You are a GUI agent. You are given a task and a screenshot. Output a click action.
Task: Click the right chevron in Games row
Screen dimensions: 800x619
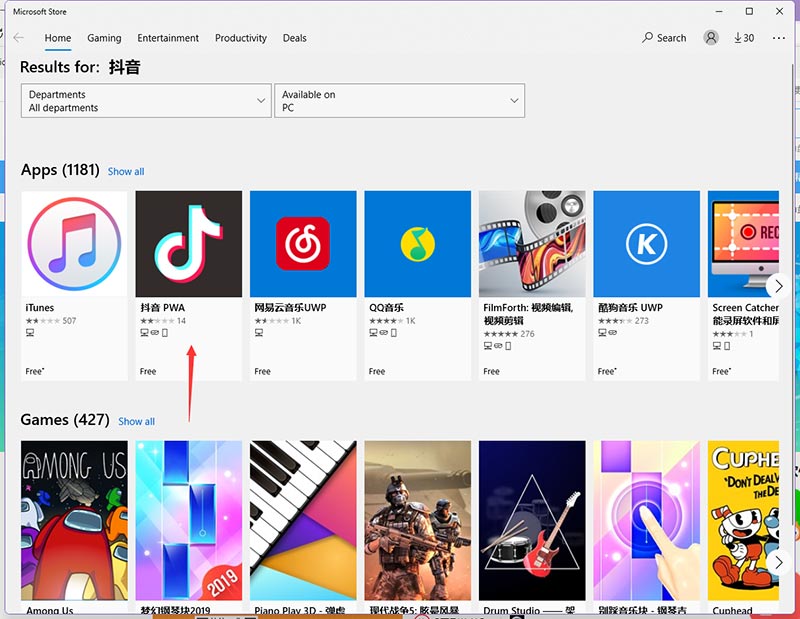[778, 562]
